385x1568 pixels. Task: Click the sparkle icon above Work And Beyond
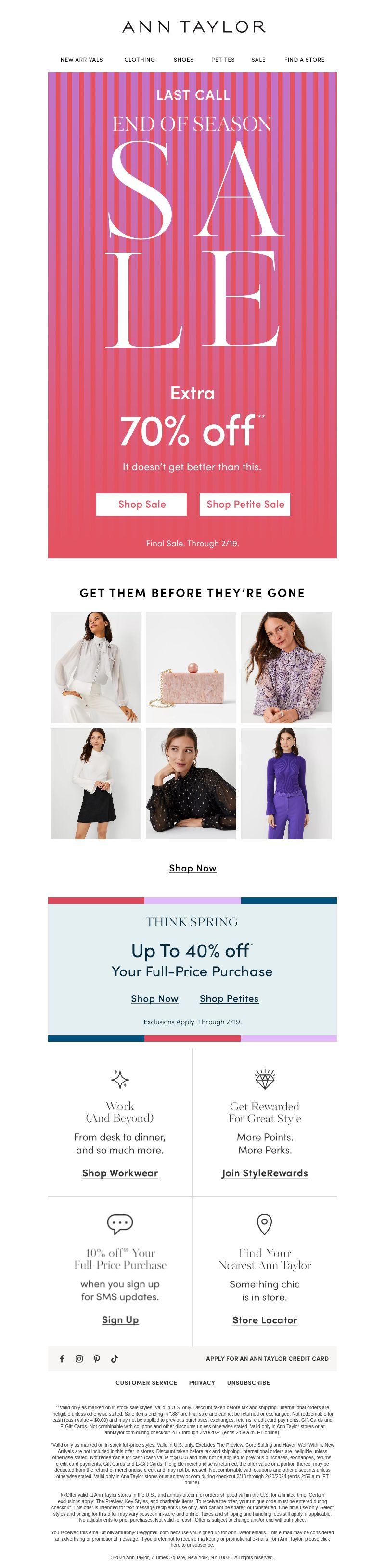point(120,1079)
